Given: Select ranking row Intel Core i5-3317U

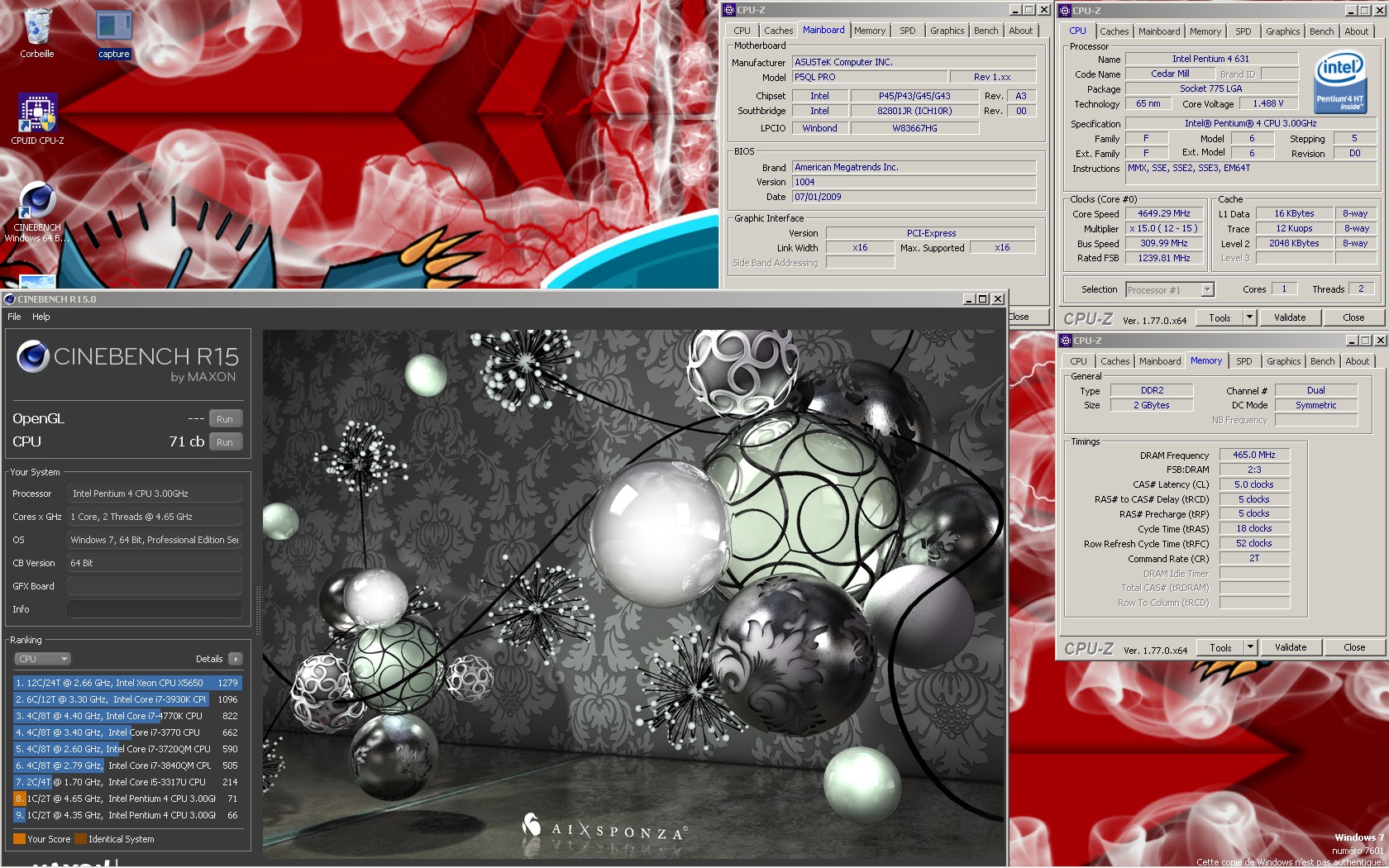Looking at the screenshot, I should click(x=127, y=782).
